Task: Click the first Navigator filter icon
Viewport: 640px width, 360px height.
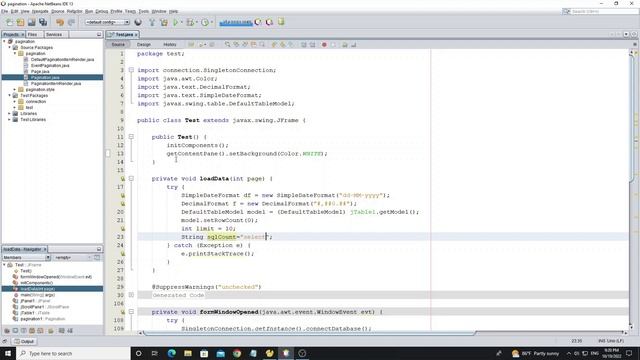Action: tap(7, 331)
